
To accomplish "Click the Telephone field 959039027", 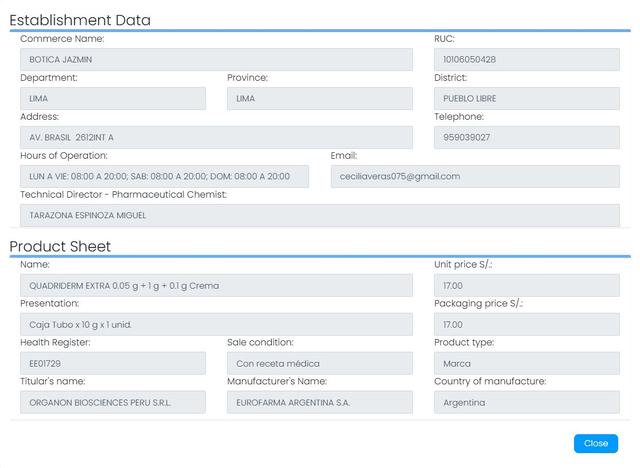I will click(527, 138).
